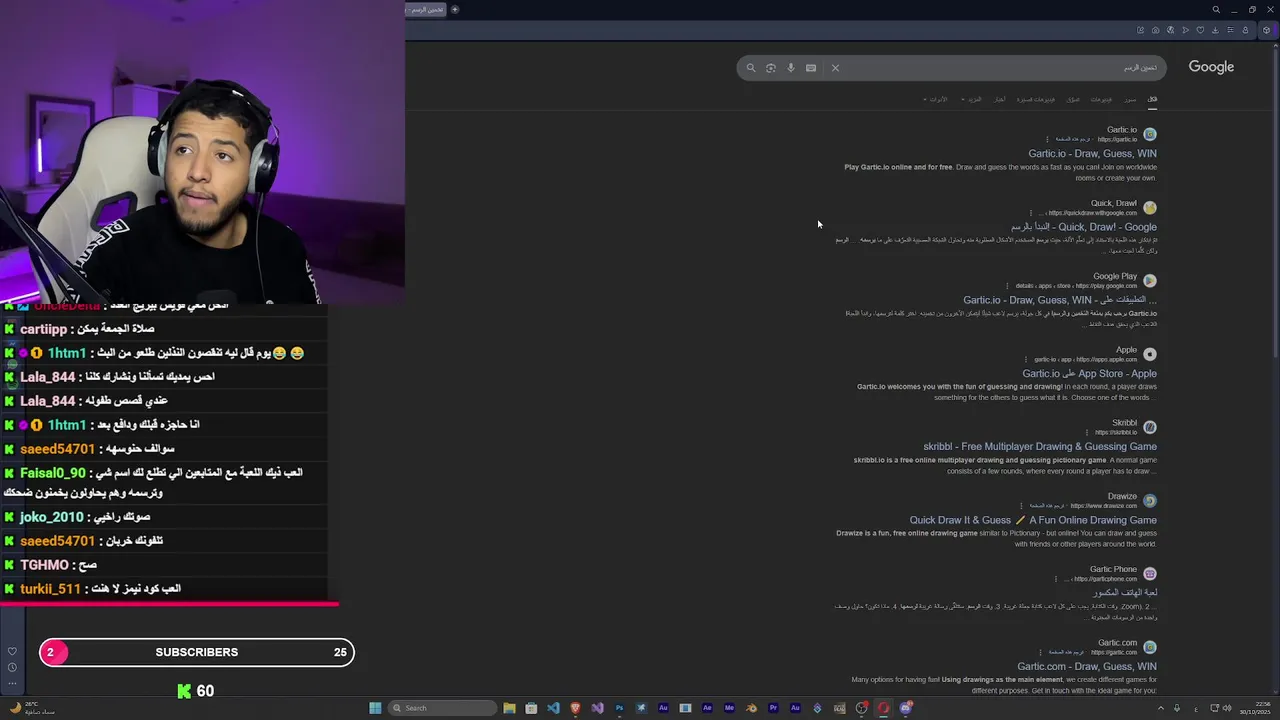Open the browser downloads icon

(1215, 30)
